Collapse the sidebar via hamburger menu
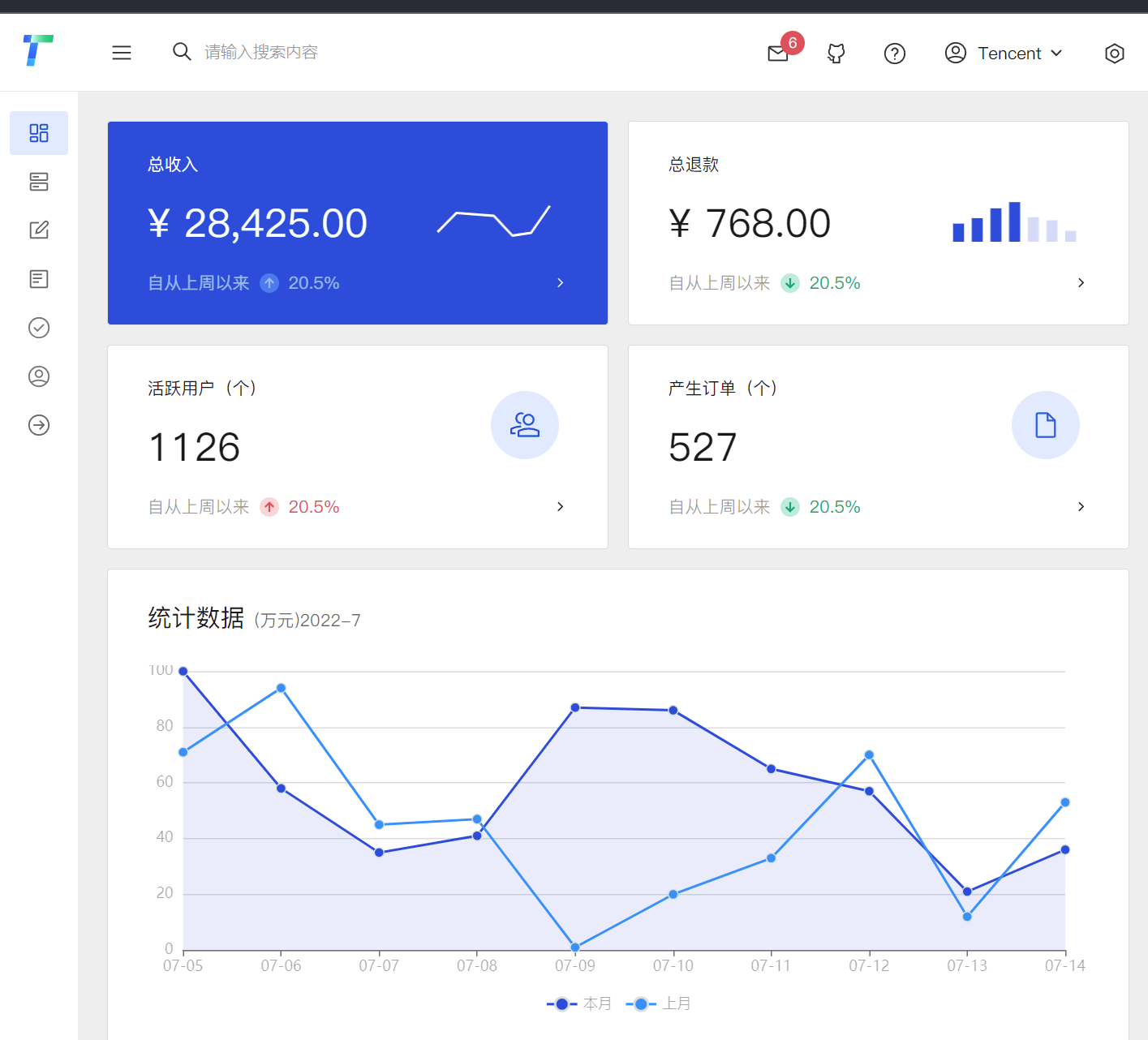Viewport: 1148px width, 1040px height. click(122, 52)
